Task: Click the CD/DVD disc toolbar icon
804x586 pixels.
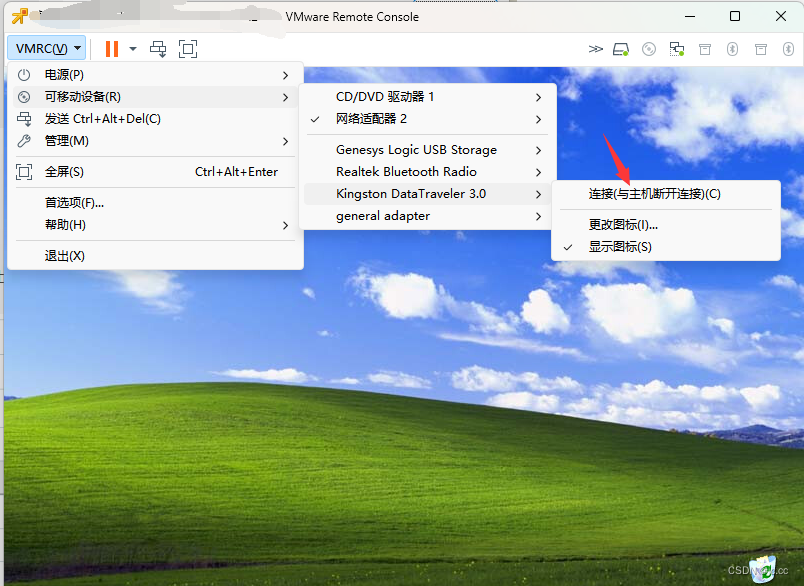Action: pos(649,49)
